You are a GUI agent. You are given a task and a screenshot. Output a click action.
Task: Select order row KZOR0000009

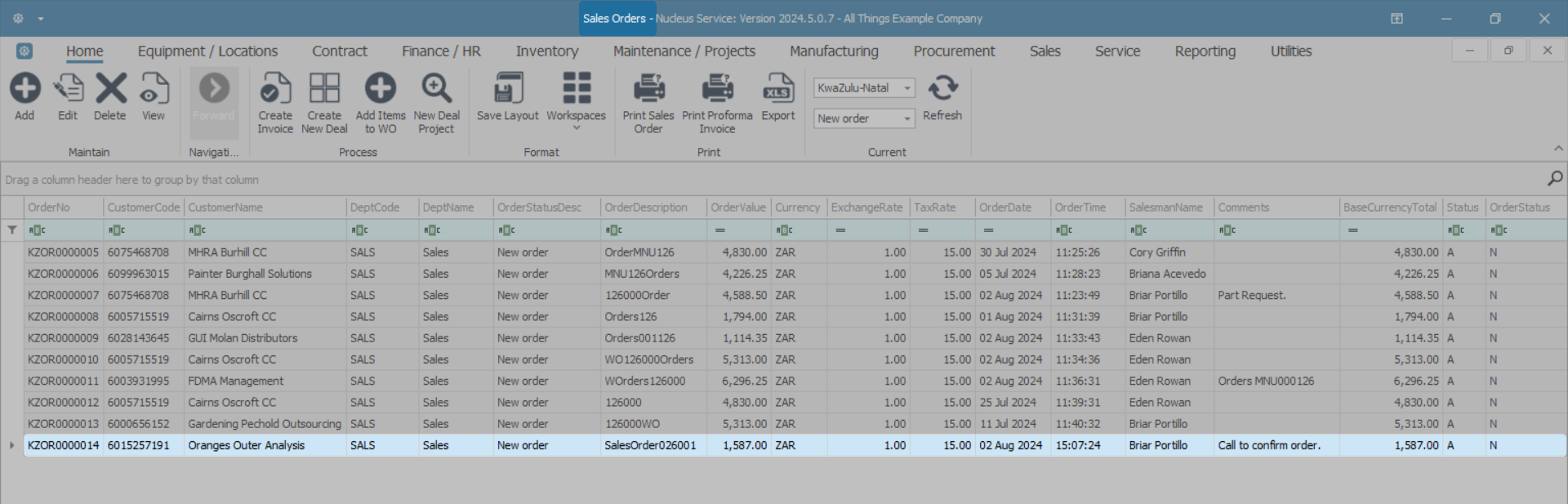pos(63,338)
